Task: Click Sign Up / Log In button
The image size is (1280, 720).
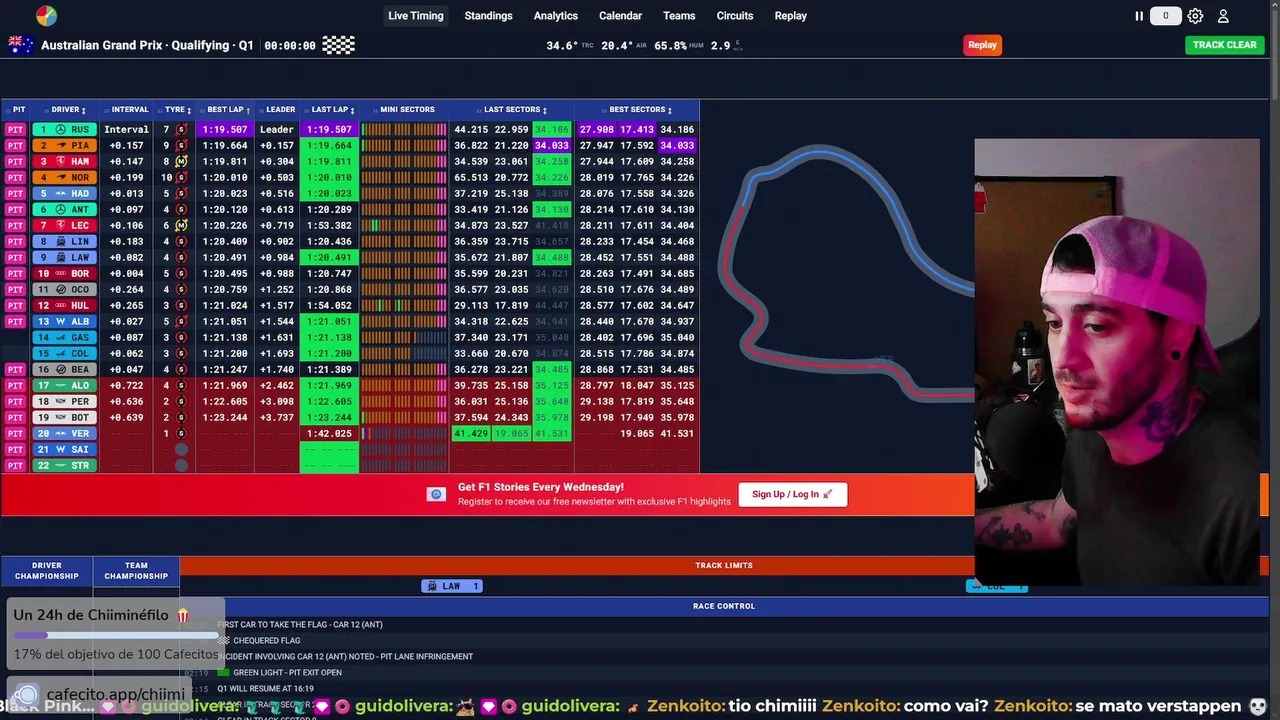Action: (x=793, y=494)
